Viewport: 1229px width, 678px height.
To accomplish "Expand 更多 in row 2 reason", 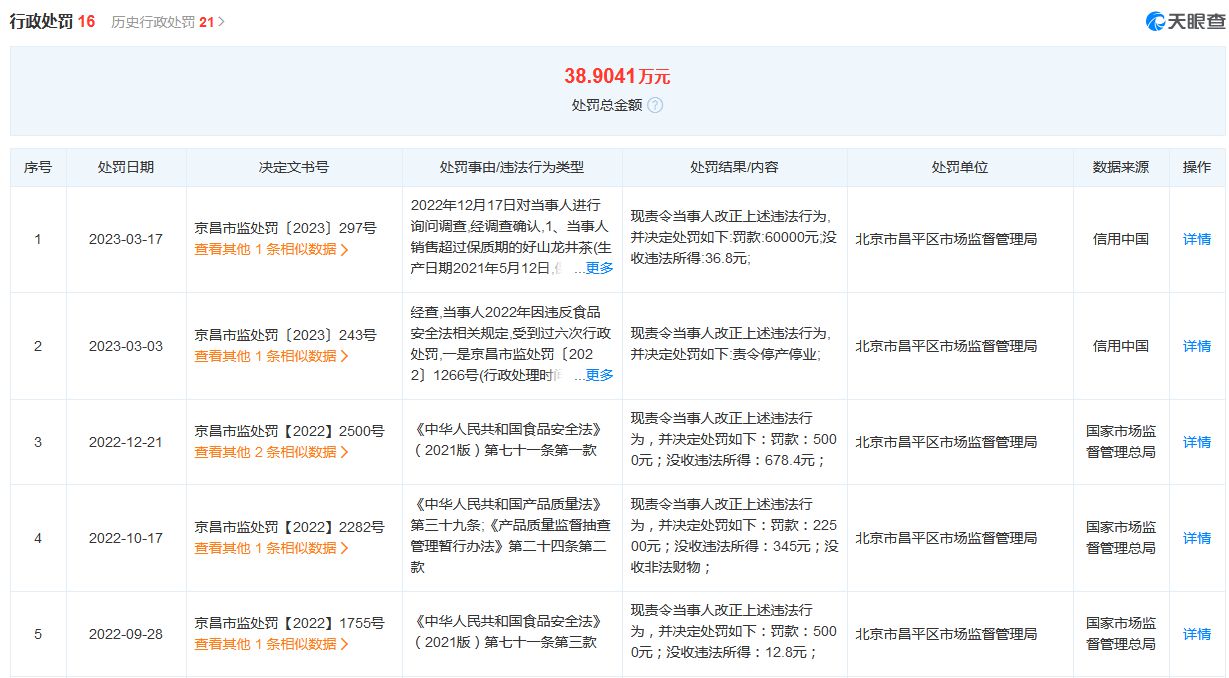I will [599, 375].
